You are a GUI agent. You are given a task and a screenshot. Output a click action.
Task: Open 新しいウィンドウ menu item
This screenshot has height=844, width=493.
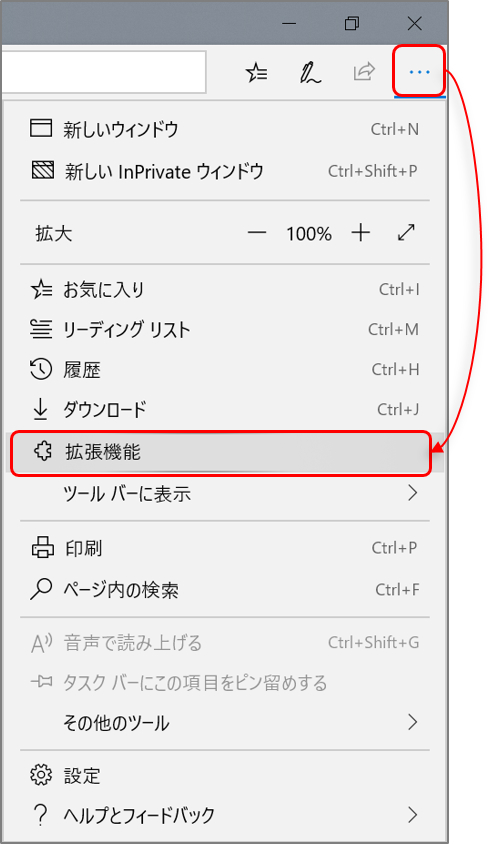(224, 129)
